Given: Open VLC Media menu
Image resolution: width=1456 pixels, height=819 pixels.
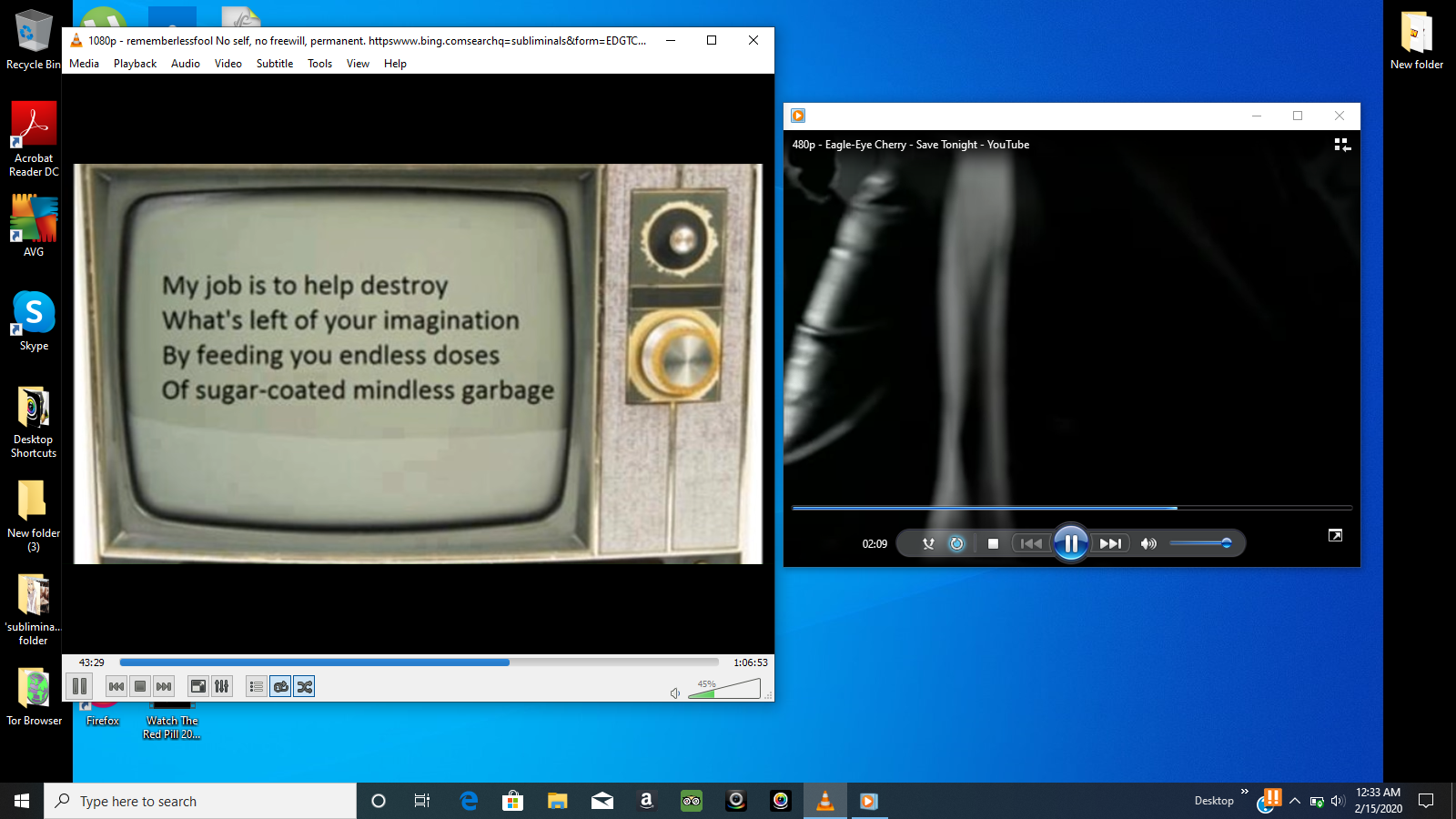Looking at the screenshot, I should [x=84, y=64].
